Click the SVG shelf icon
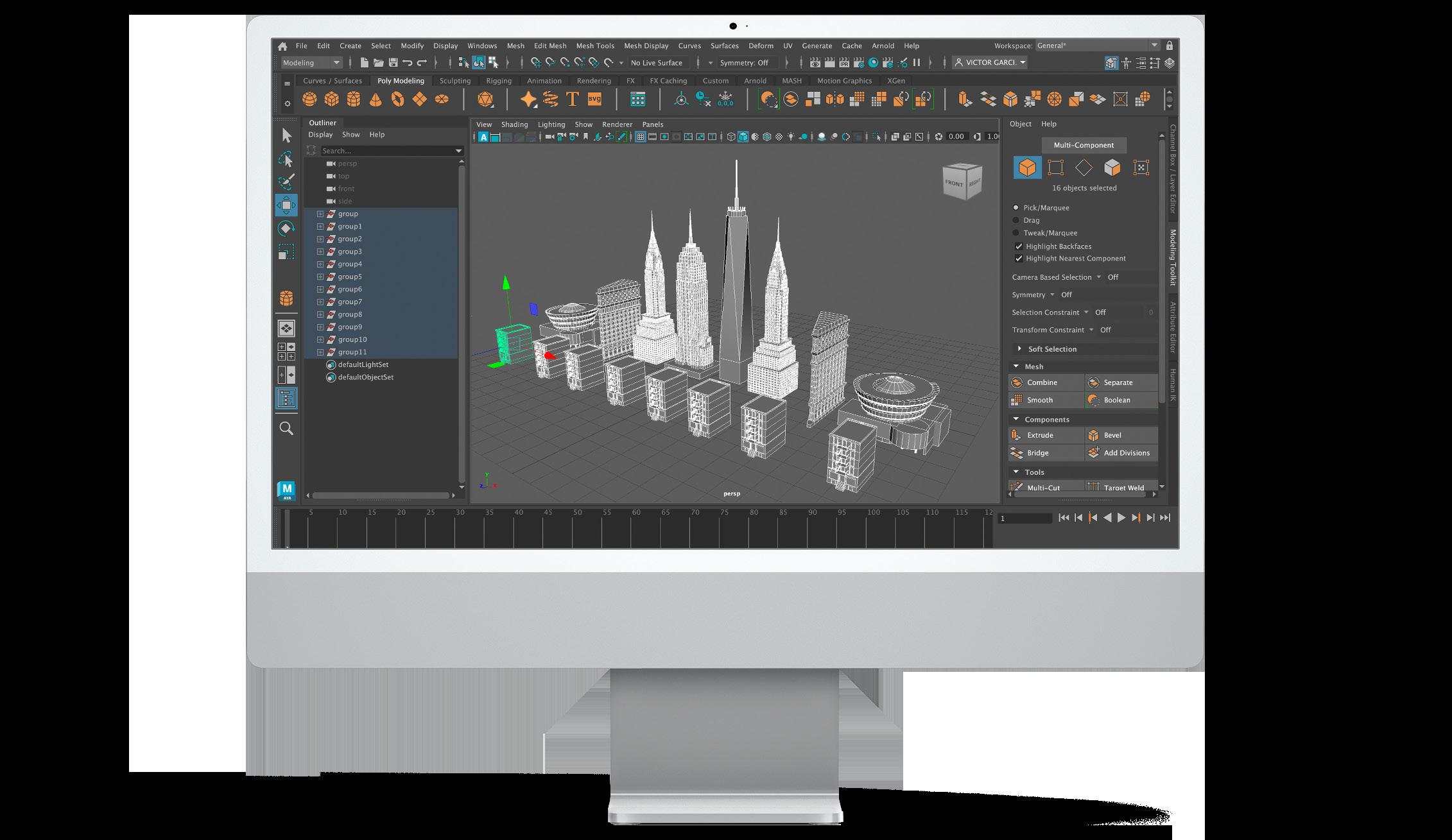The width and height of the screenshot is (1452, 840). coord(594,99)
